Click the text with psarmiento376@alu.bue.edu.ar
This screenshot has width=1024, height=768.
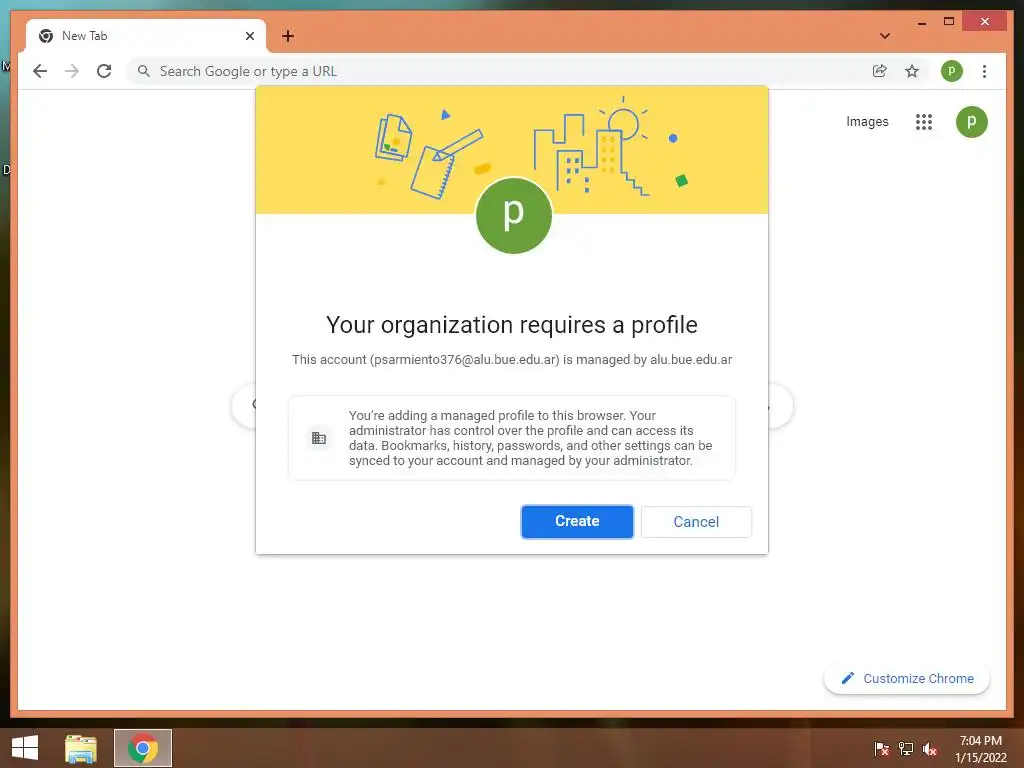[512, 359]
